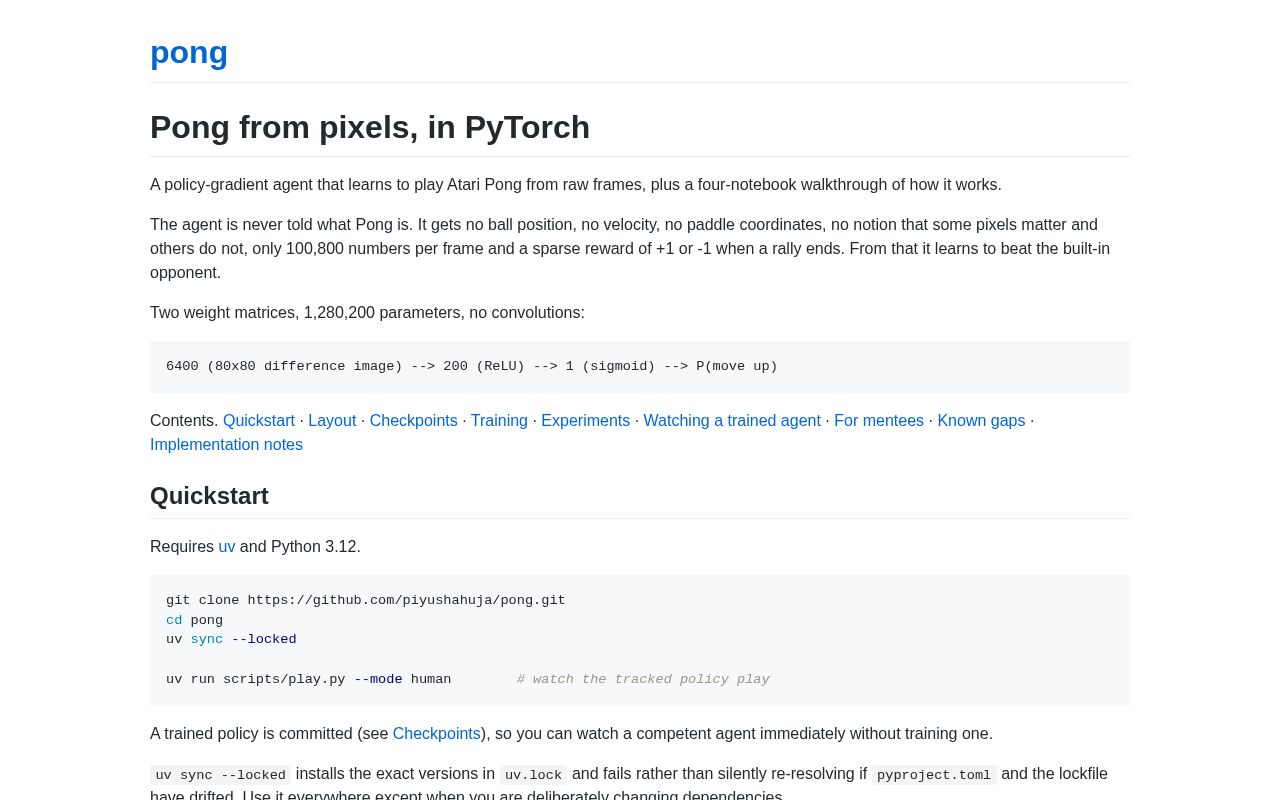Click the "Contents." label
The image size is (1280, 800).
(184, 421)
